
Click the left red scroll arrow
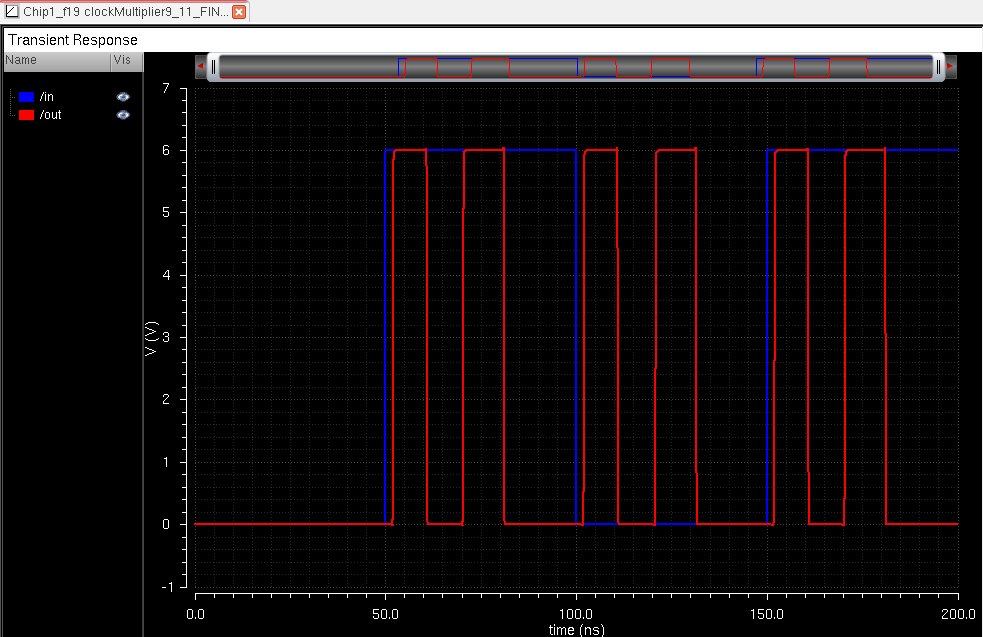pos(201,67)
